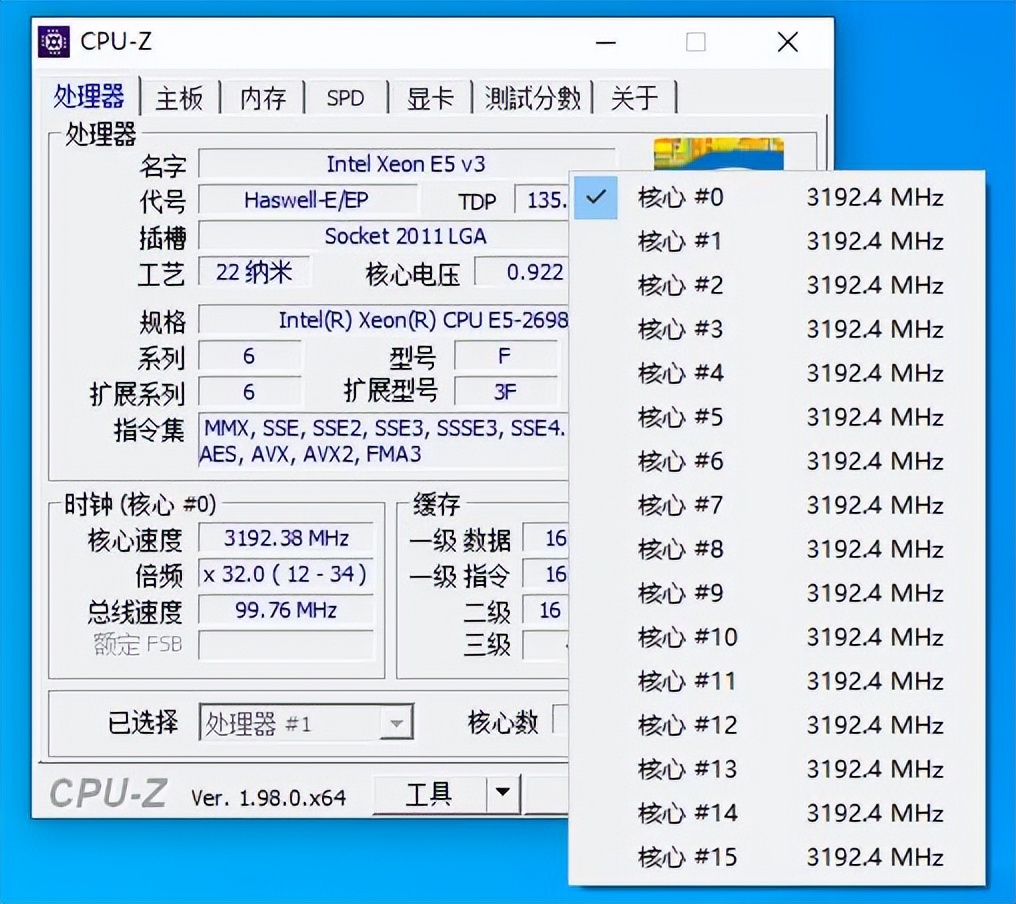Click the CPU-Z icon in the title bar

[x=53, y=42]
